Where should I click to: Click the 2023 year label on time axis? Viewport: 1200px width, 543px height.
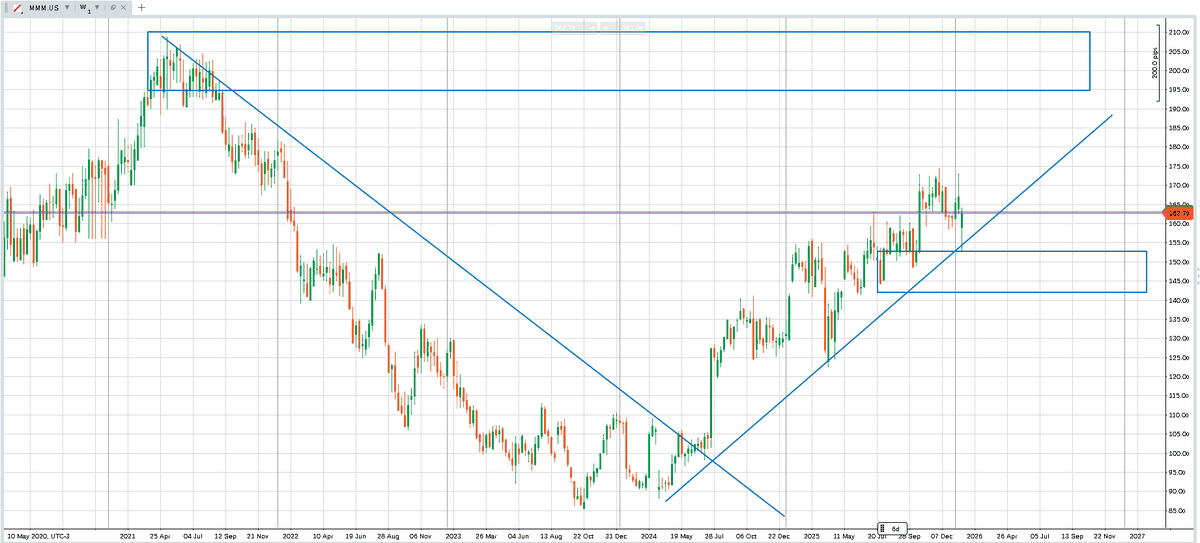point(452,536)
